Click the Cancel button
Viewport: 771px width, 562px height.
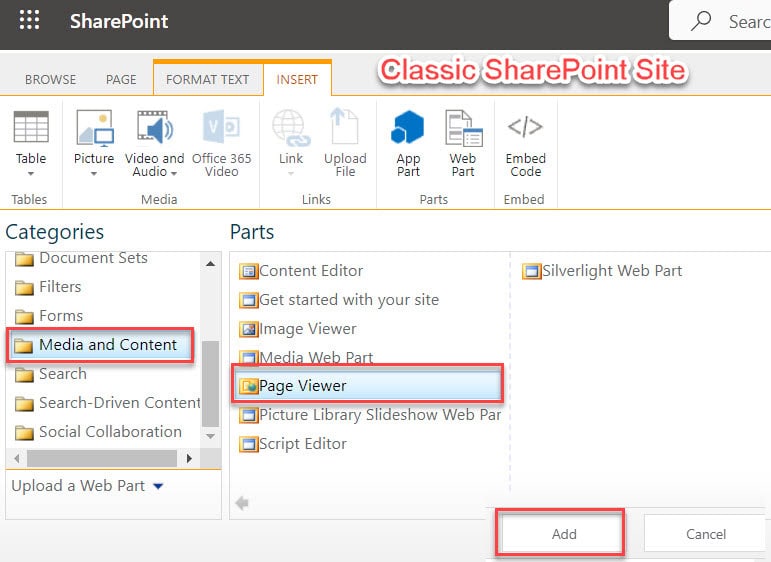706,534
